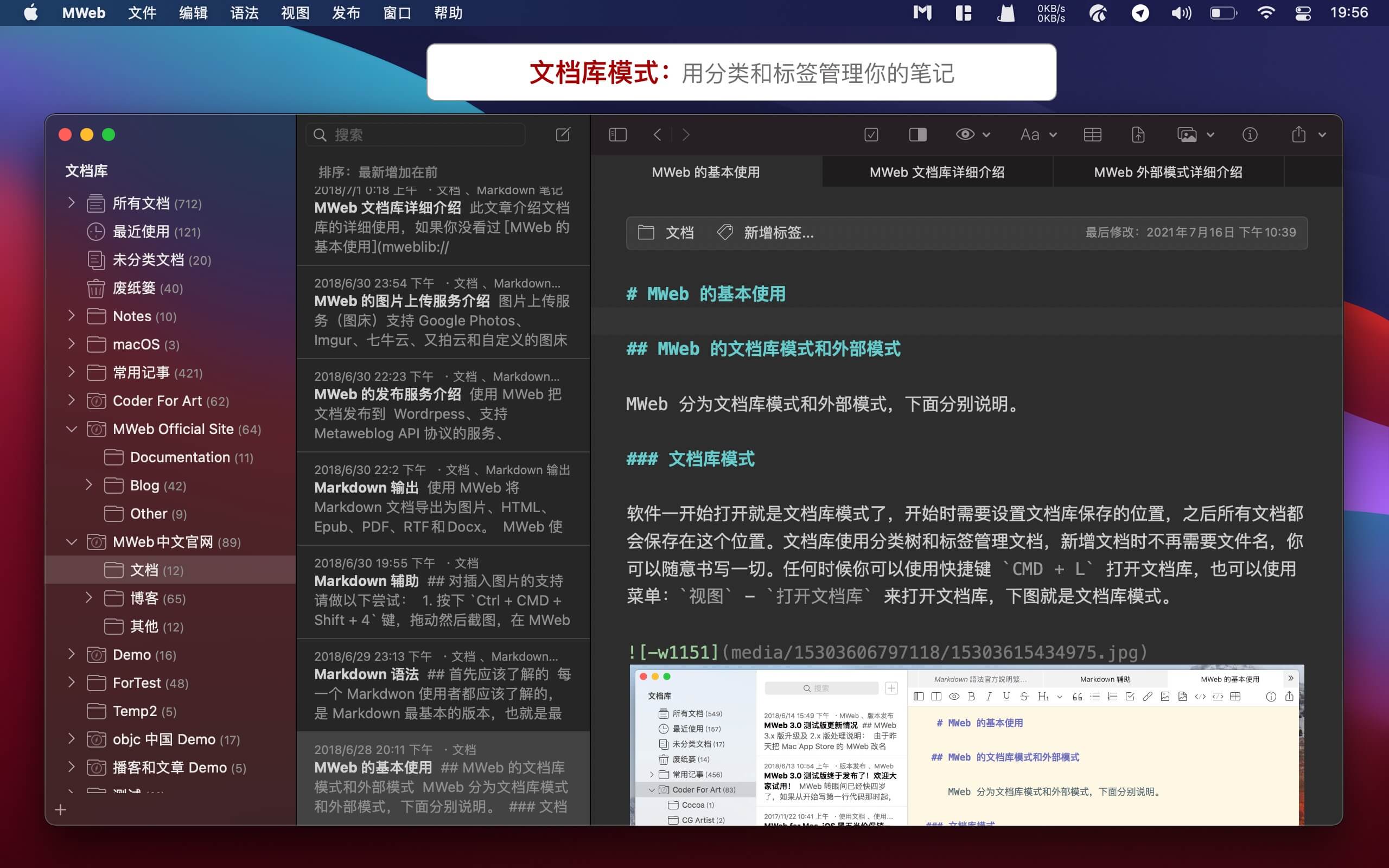Image resolution: width=1389 pixels, height=868 pixels.
Task: Click the document export toolbar icon
Action: tap(1138, 135)
